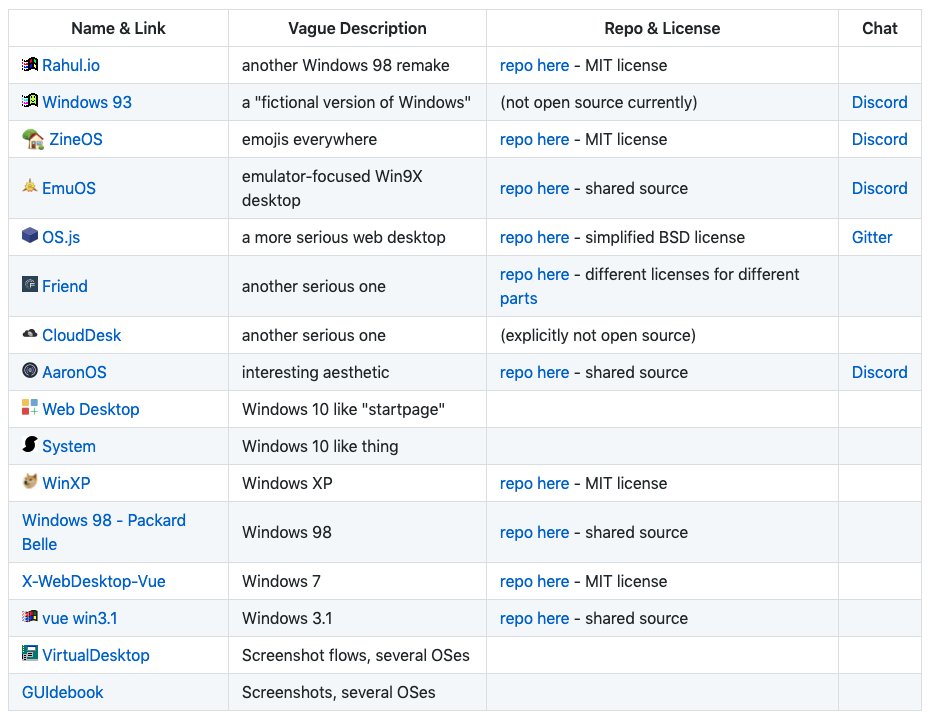Visit the ZineOS link

click(x=76, y=139)
